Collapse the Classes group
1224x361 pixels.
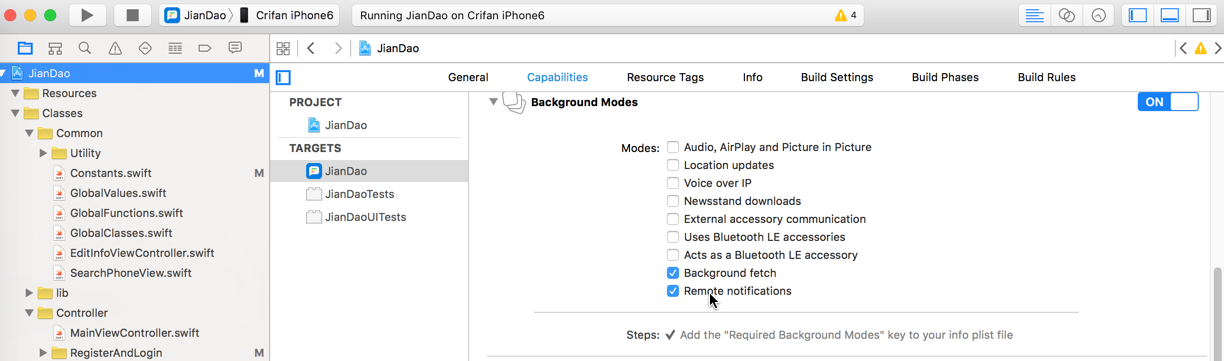point(15,113)
